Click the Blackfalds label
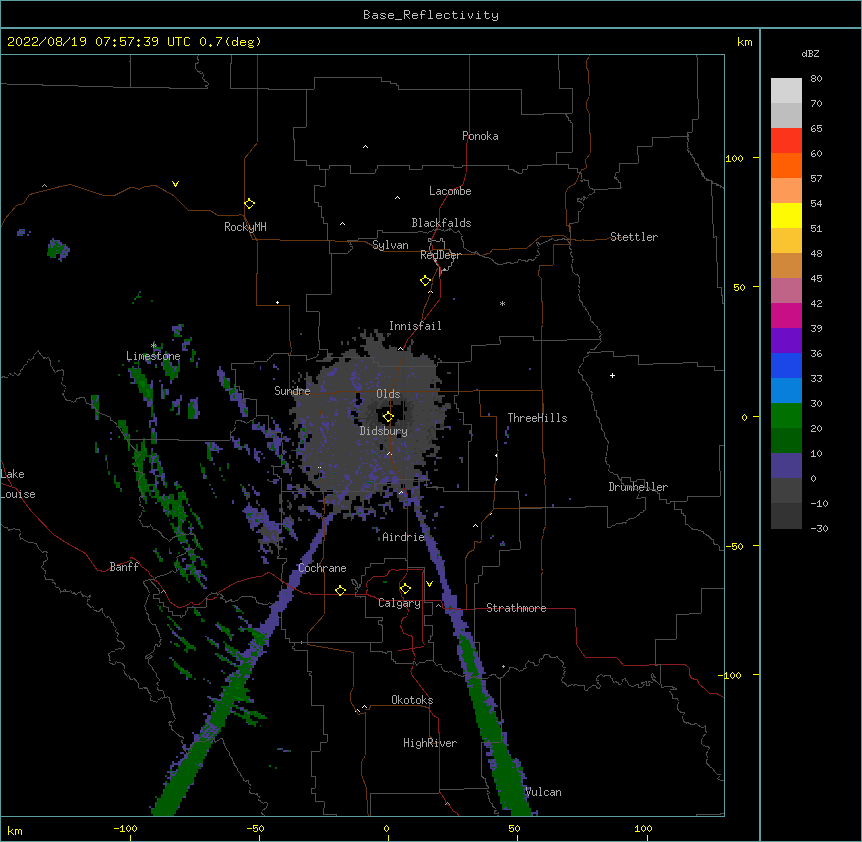Screen dimensions: 862x842 pyautogui.click(x=441, y=223)
